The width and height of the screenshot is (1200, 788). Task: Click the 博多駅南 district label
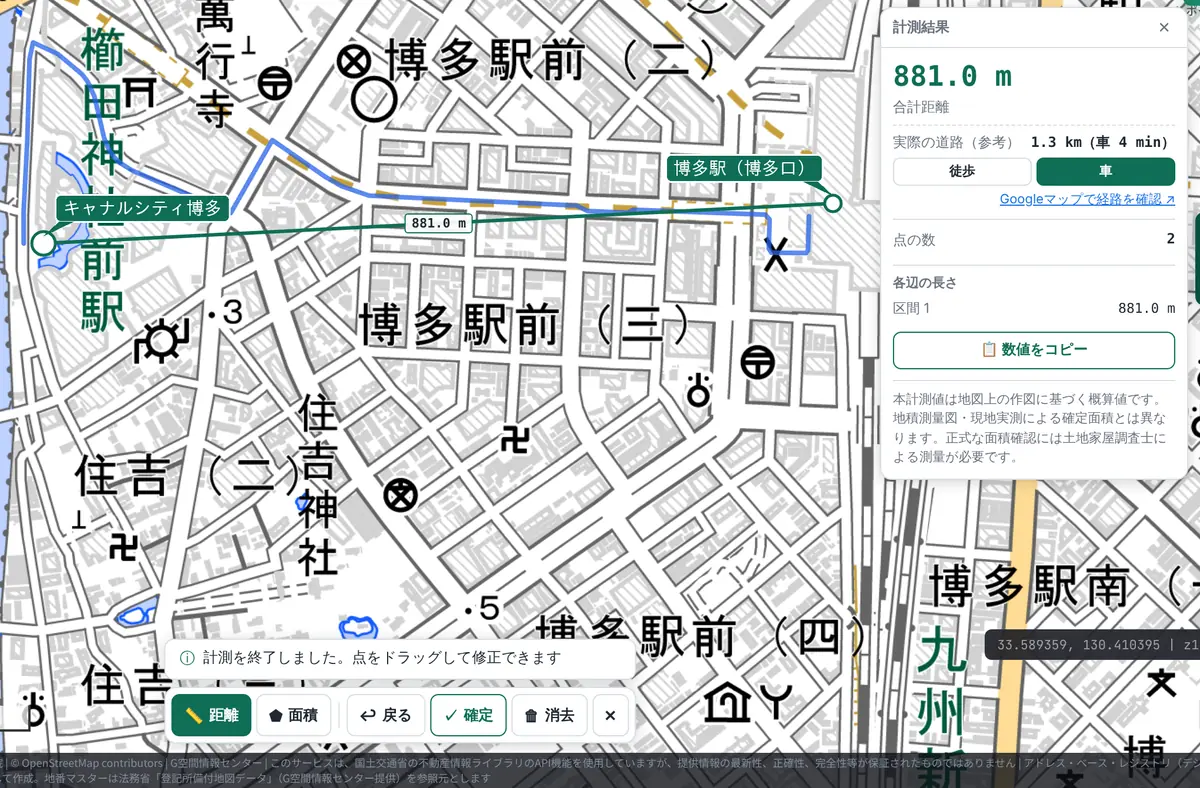[1031, 585]
